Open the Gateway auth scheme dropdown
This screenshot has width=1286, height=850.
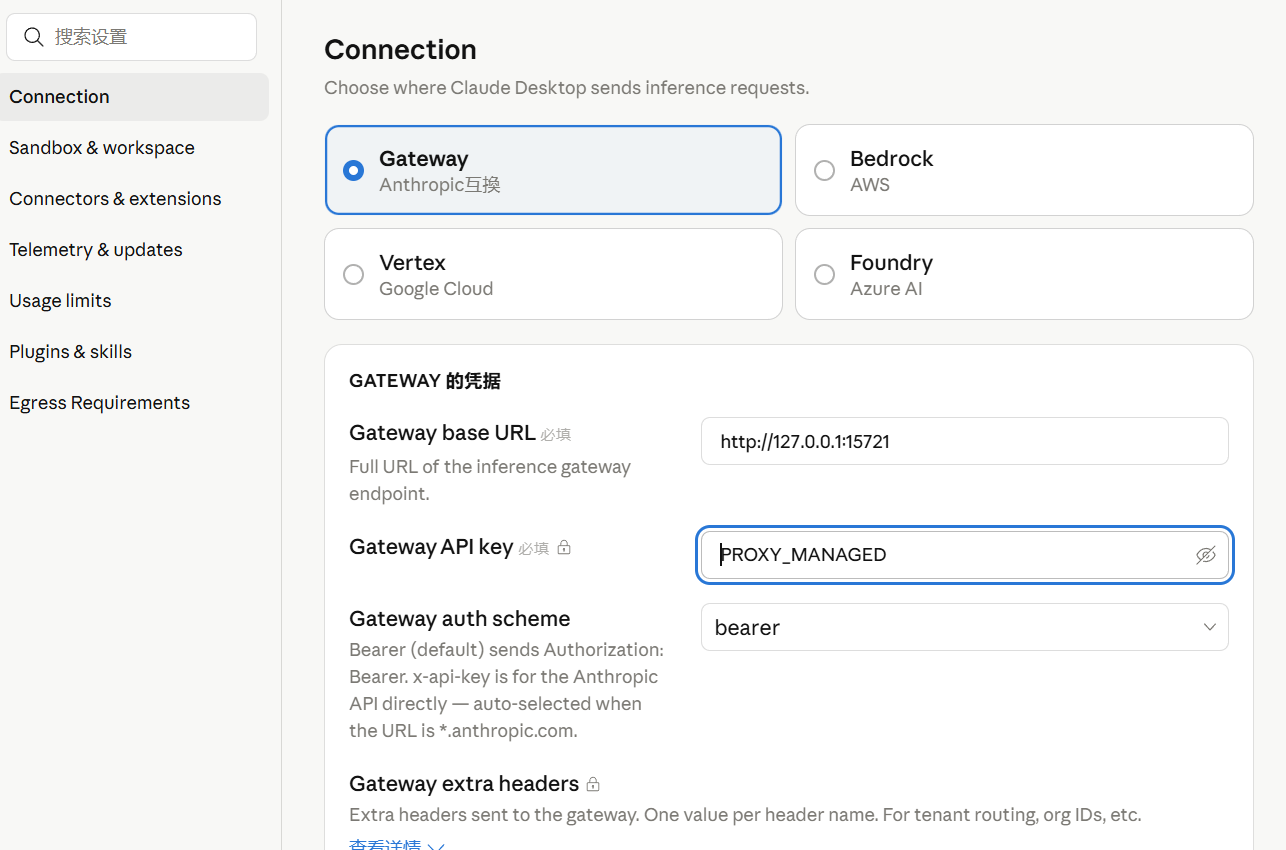tap(964, 627)
